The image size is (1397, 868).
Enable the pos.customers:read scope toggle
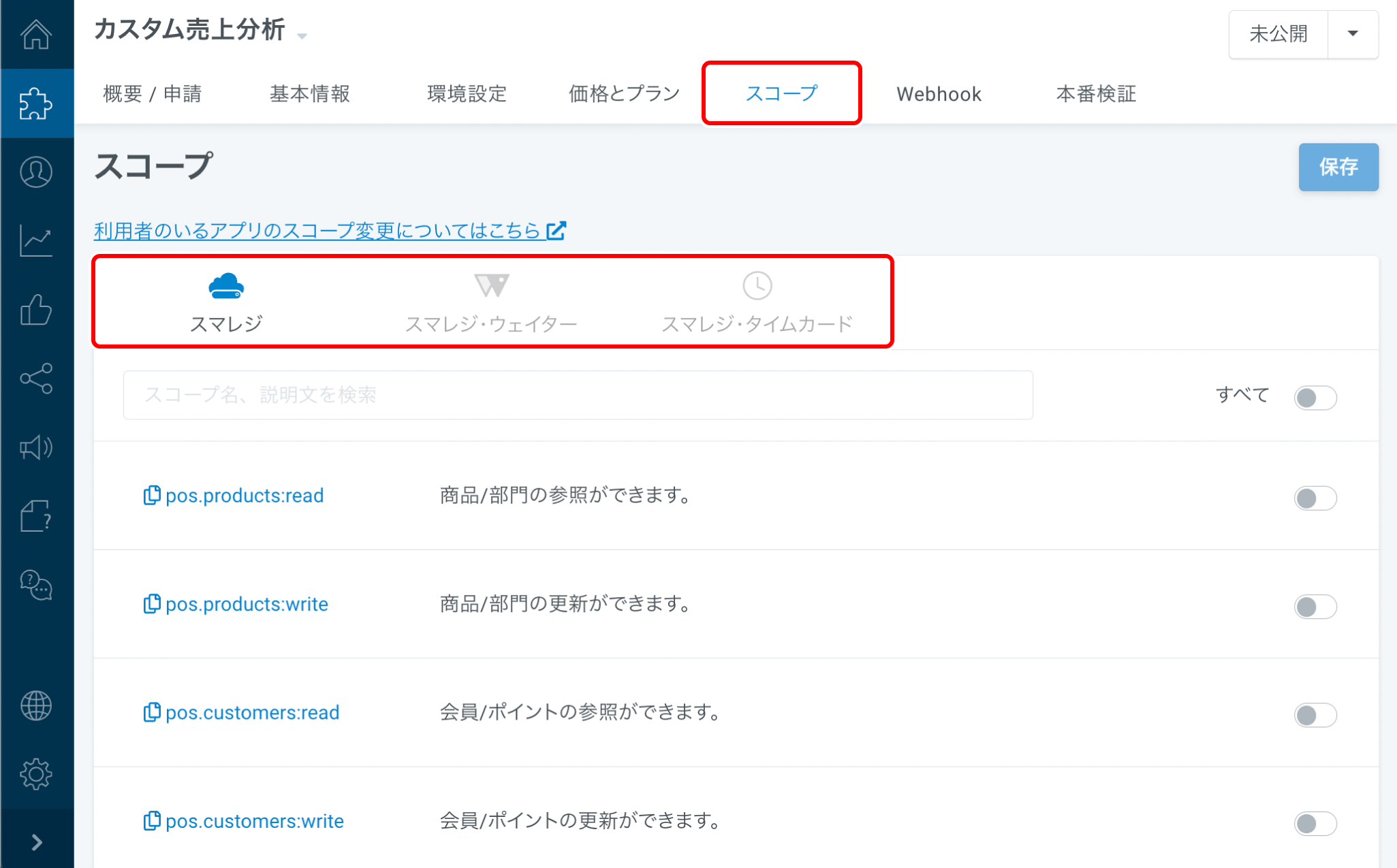[1315, 715]
